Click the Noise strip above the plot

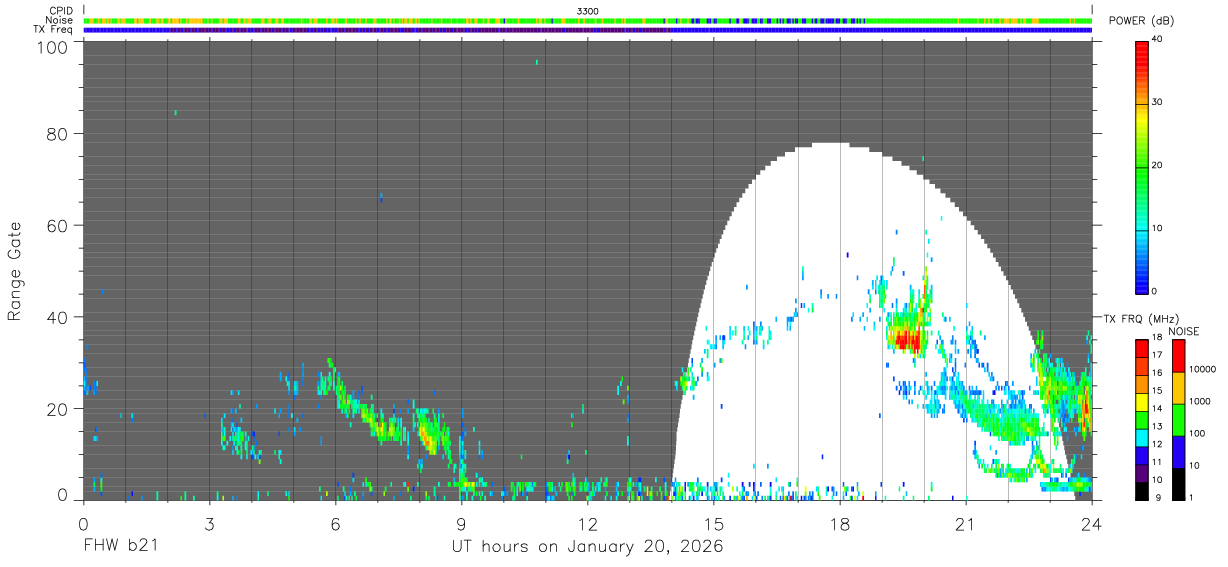click(588, 20)
